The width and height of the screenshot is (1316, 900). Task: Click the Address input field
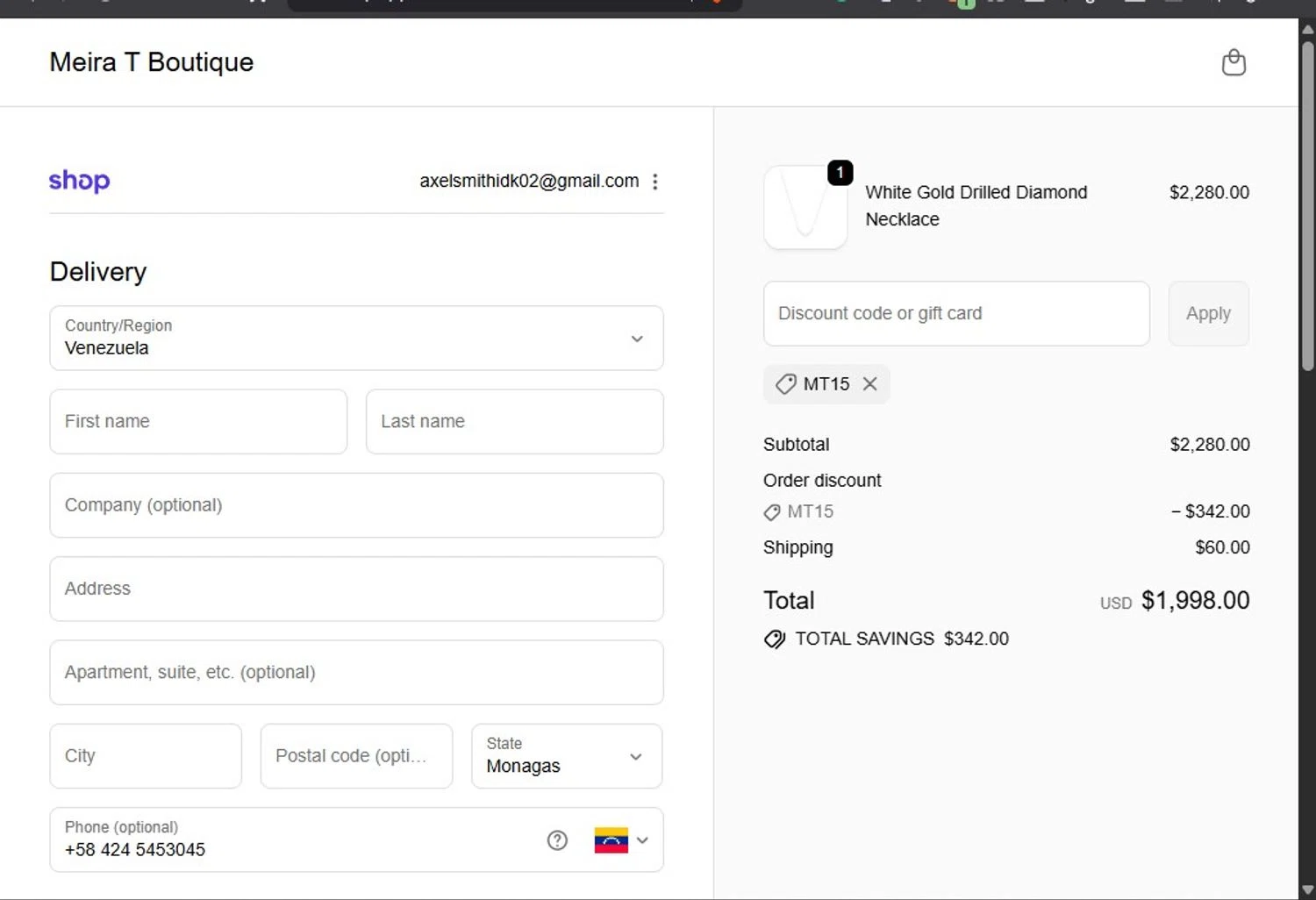click(x=356, y=589)
